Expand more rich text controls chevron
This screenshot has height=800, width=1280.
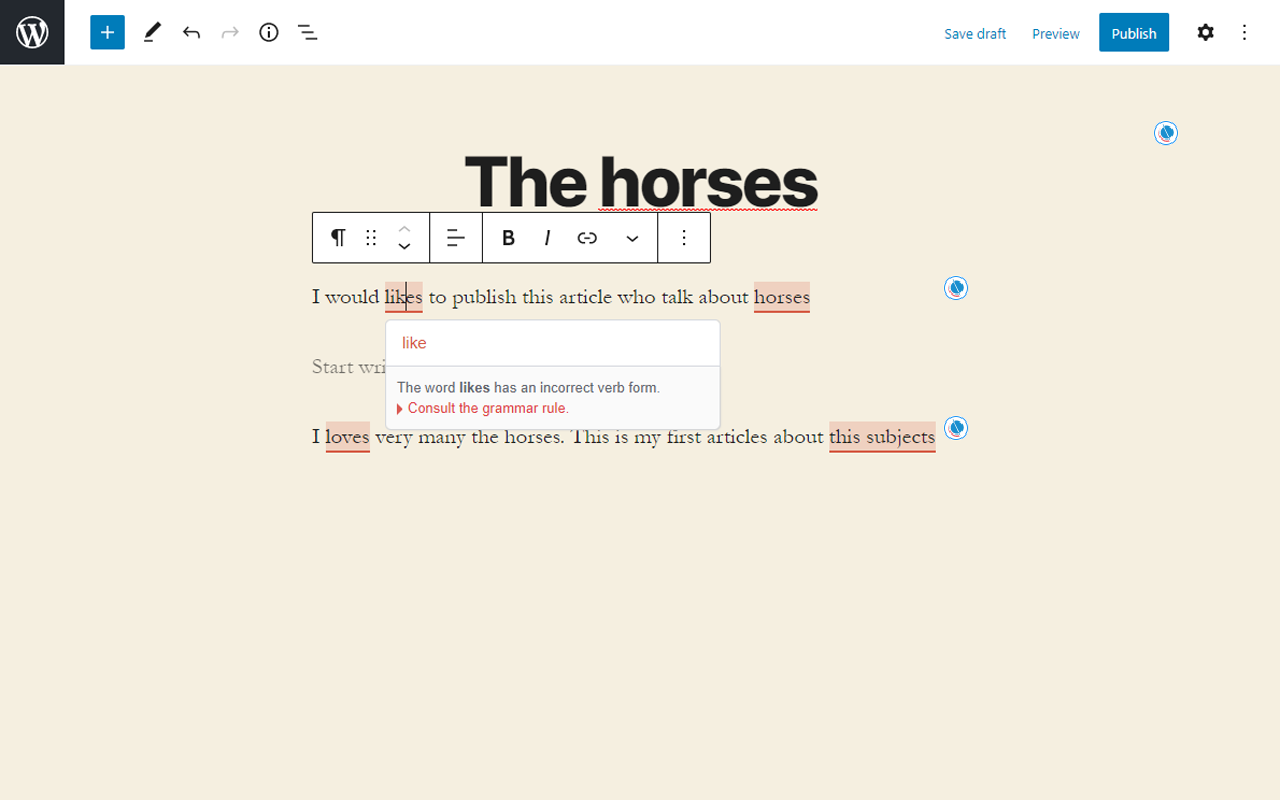pos(632,238)
